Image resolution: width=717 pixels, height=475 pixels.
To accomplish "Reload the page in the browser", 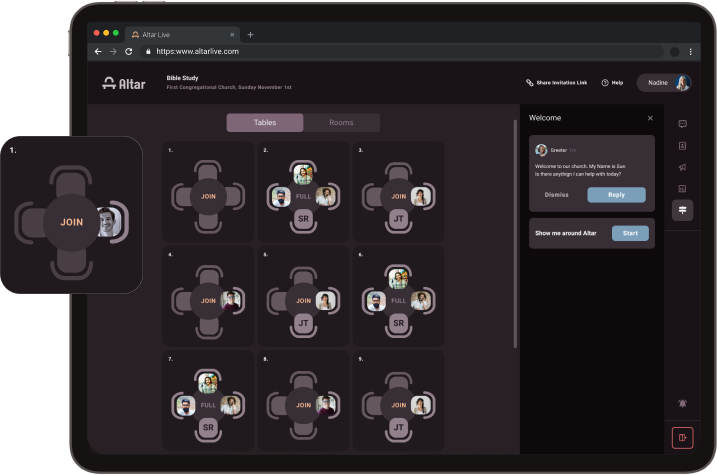I will click(x=129, y=51).
